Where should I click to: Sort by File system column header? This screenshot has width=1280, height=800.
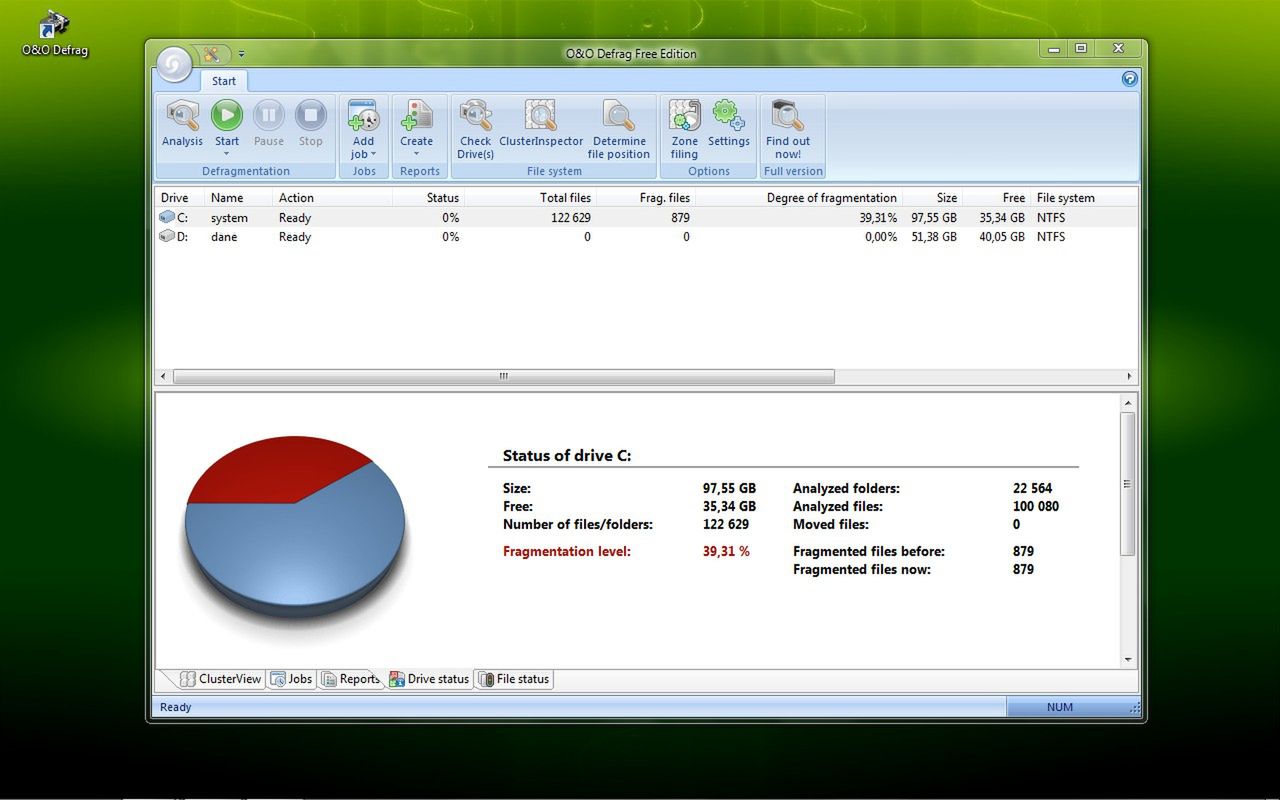coord(1084,198)
